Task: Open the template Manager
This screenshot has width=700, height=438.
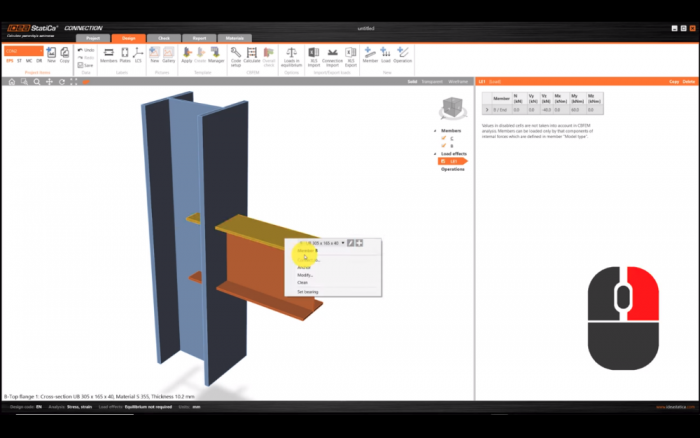Action: pyautogui.click(x=216, y=55)
